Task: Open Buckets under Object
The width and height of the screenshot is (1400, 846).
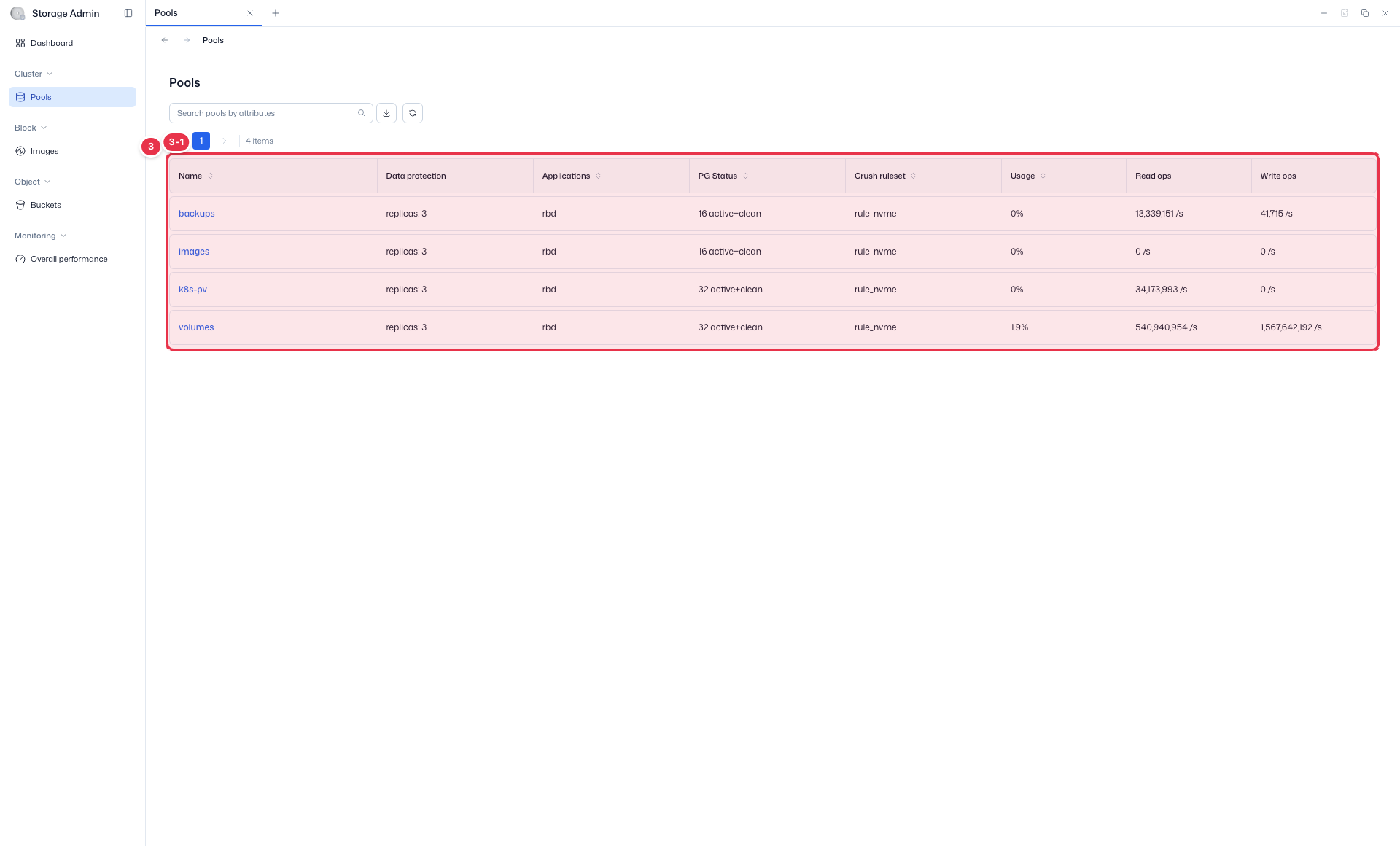Action: pyautogui.click(x=72, y=205)
